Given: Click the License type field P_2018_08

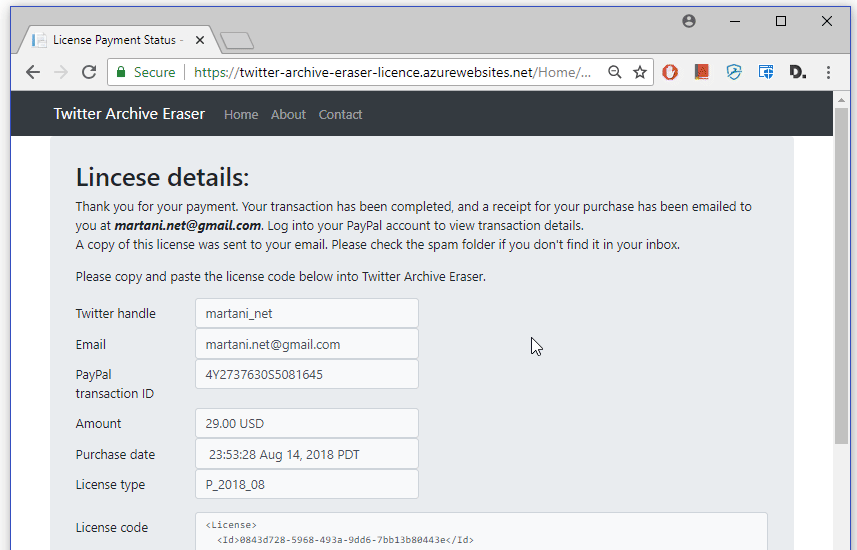Looking at the screenshot, I should [307, 484].
